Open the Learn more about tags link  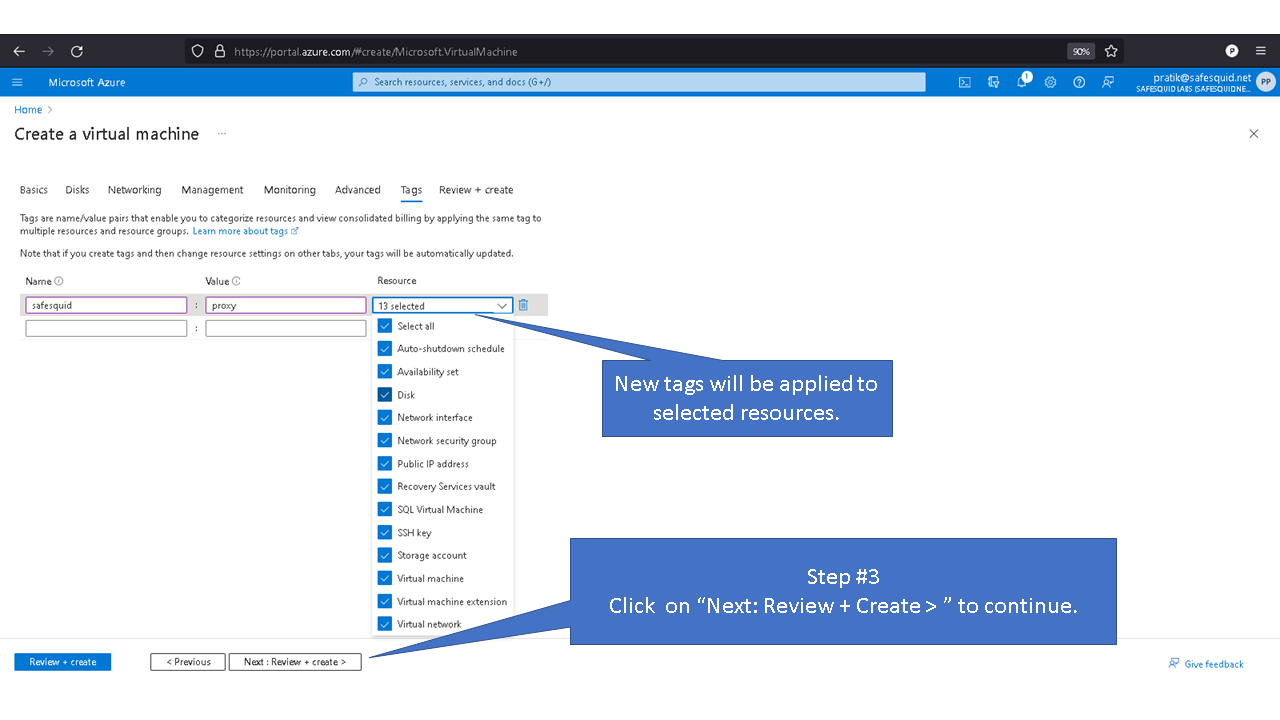click(245, 231)
